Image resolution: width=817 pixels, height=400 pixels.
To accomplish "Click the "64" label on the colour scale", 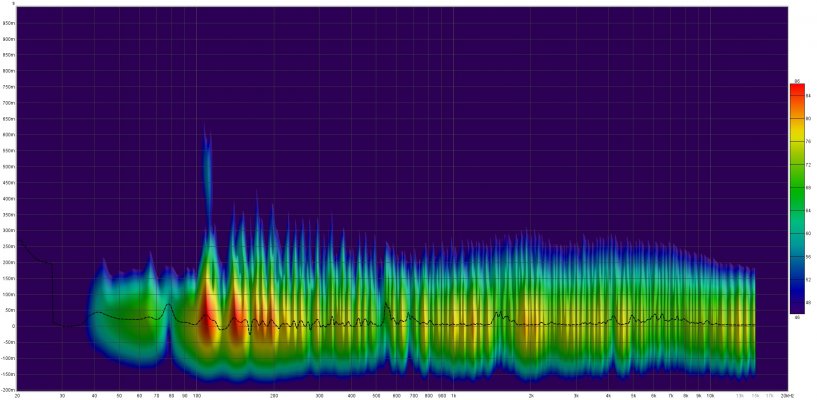I will [809, 210].
